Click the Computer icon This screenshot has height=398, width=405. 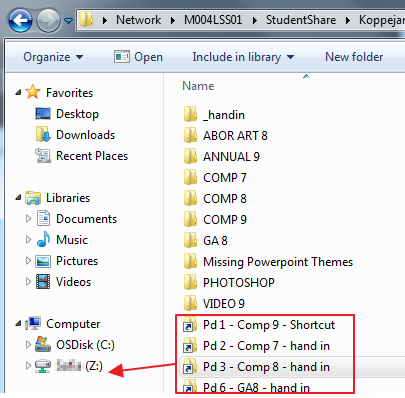pyautogui.click(x=33, y=323)
